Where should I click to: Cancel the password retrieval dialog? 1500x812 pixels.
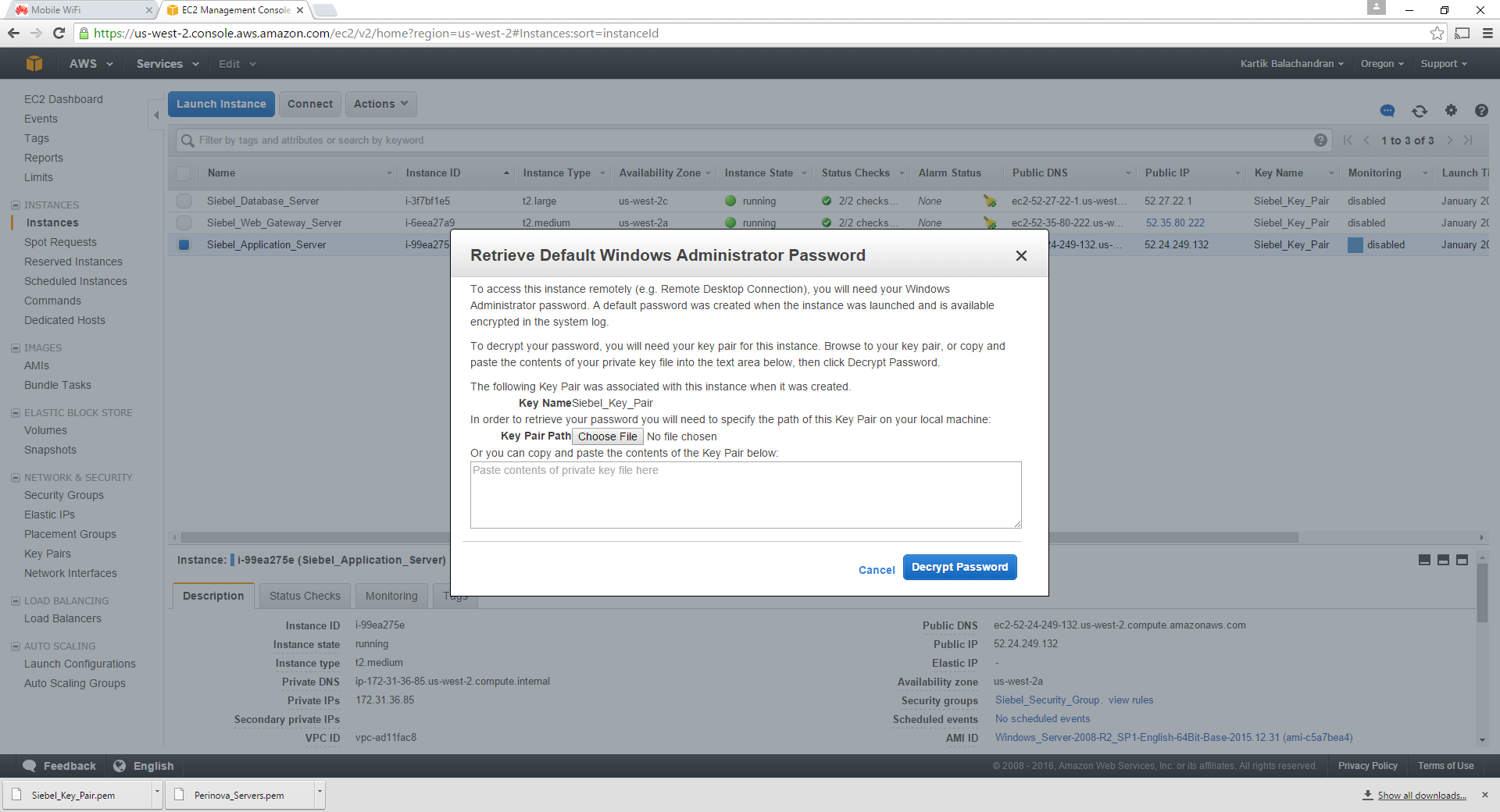pos(877,570)
